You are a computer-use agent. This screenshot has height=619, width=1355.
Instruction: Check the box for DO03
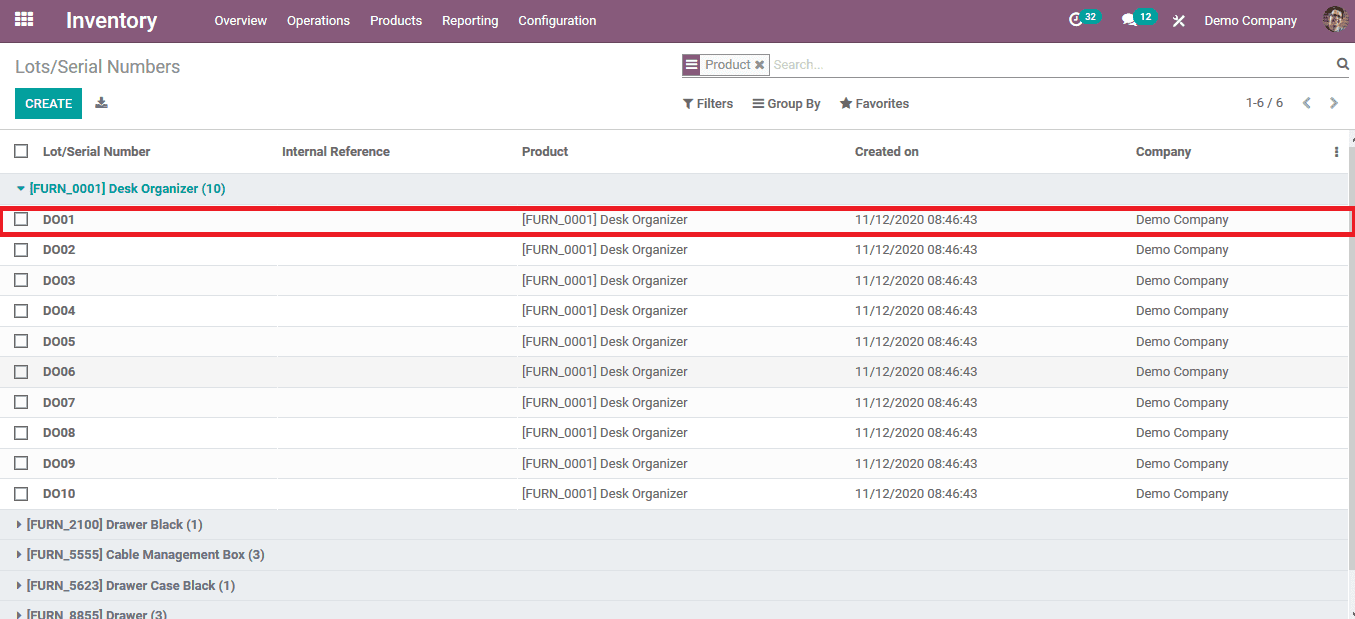pyautogui.click(x=21, y=280)
